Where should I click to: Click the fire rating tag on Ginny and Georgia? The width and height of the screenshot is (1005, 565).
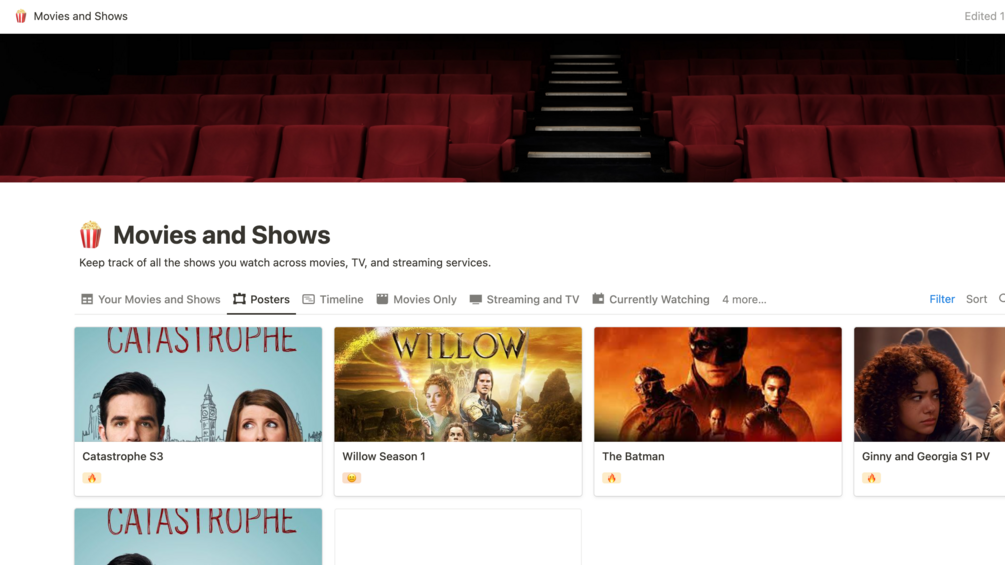click(871, 478)
